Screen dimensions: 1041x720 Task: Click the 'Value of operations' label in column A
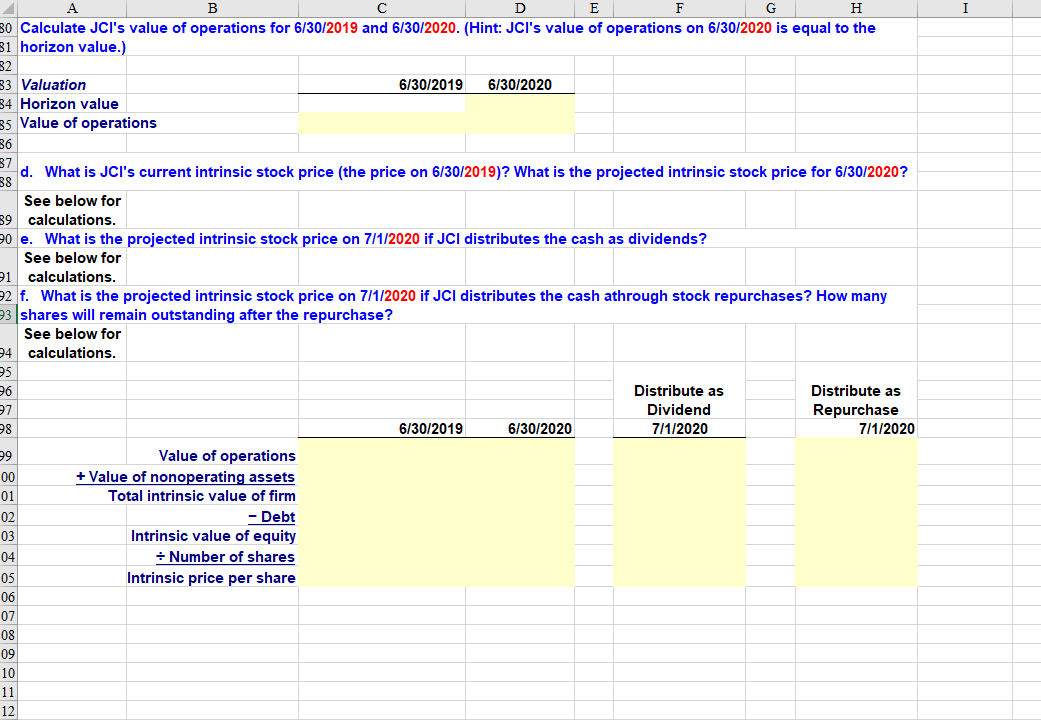[88, 123]
